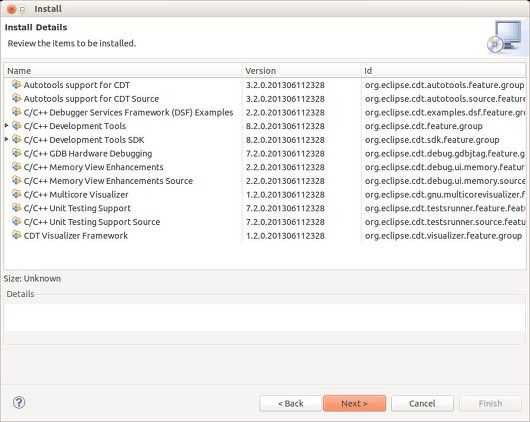Expand the C/C++ Development Tools SDK node

coord(6,139)
